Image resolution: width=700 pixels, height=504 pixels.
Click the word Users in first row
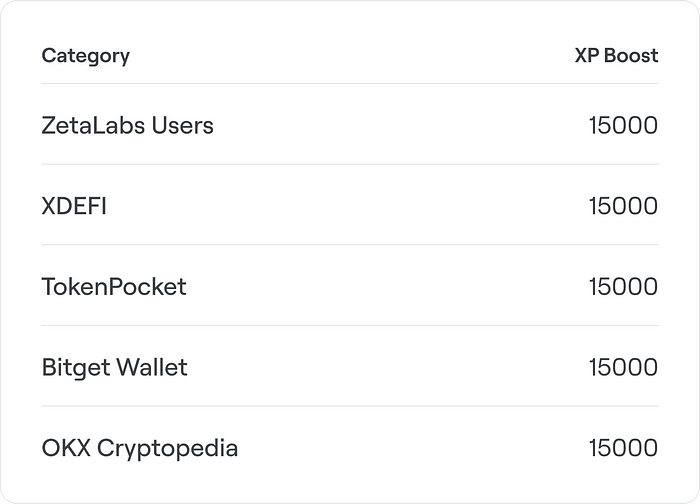click(x=183, y=125)
